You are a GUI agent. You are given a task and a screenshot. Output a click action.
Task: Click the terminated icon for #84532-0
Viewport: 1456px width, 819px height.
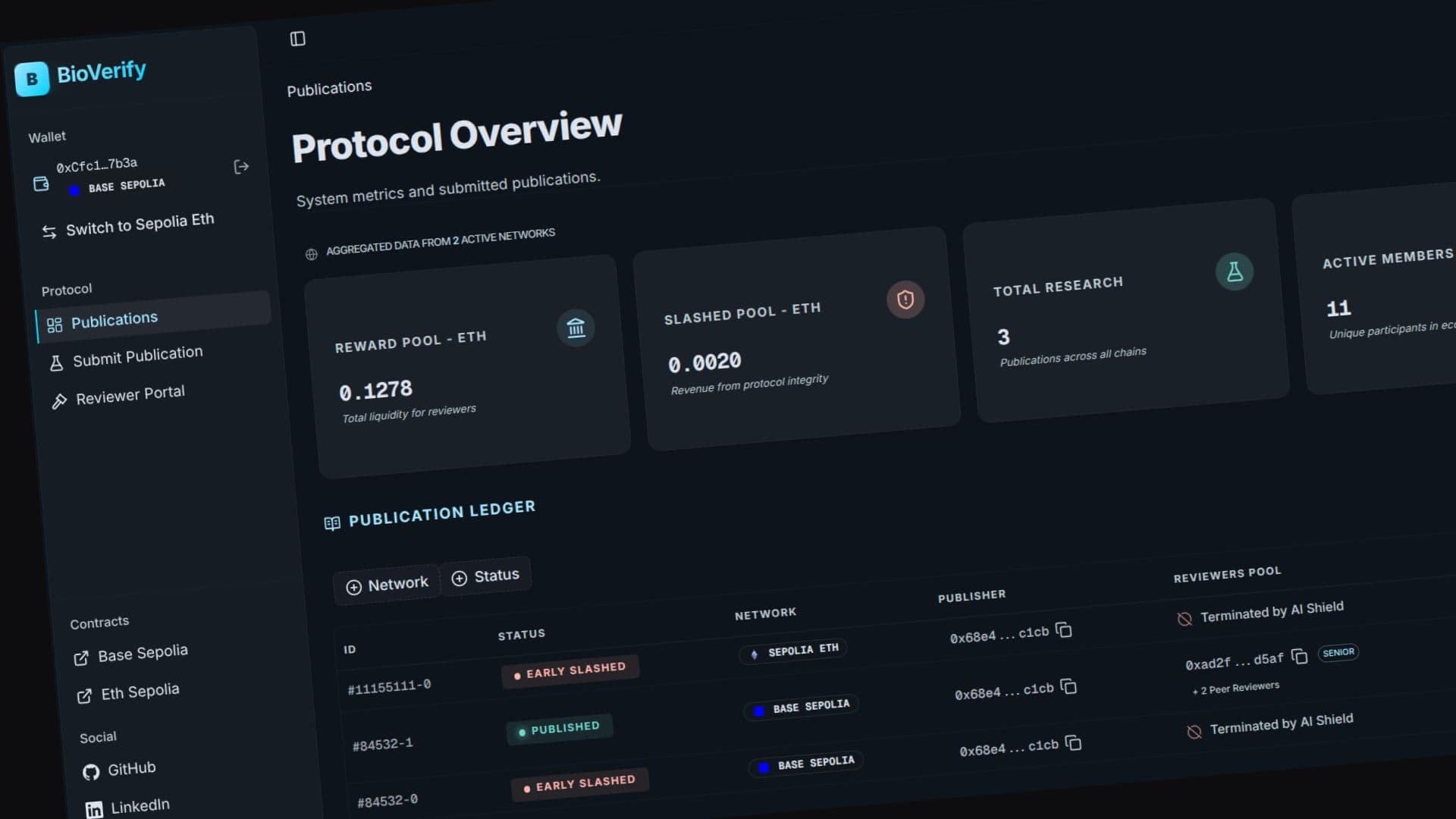coord(1194,732)
